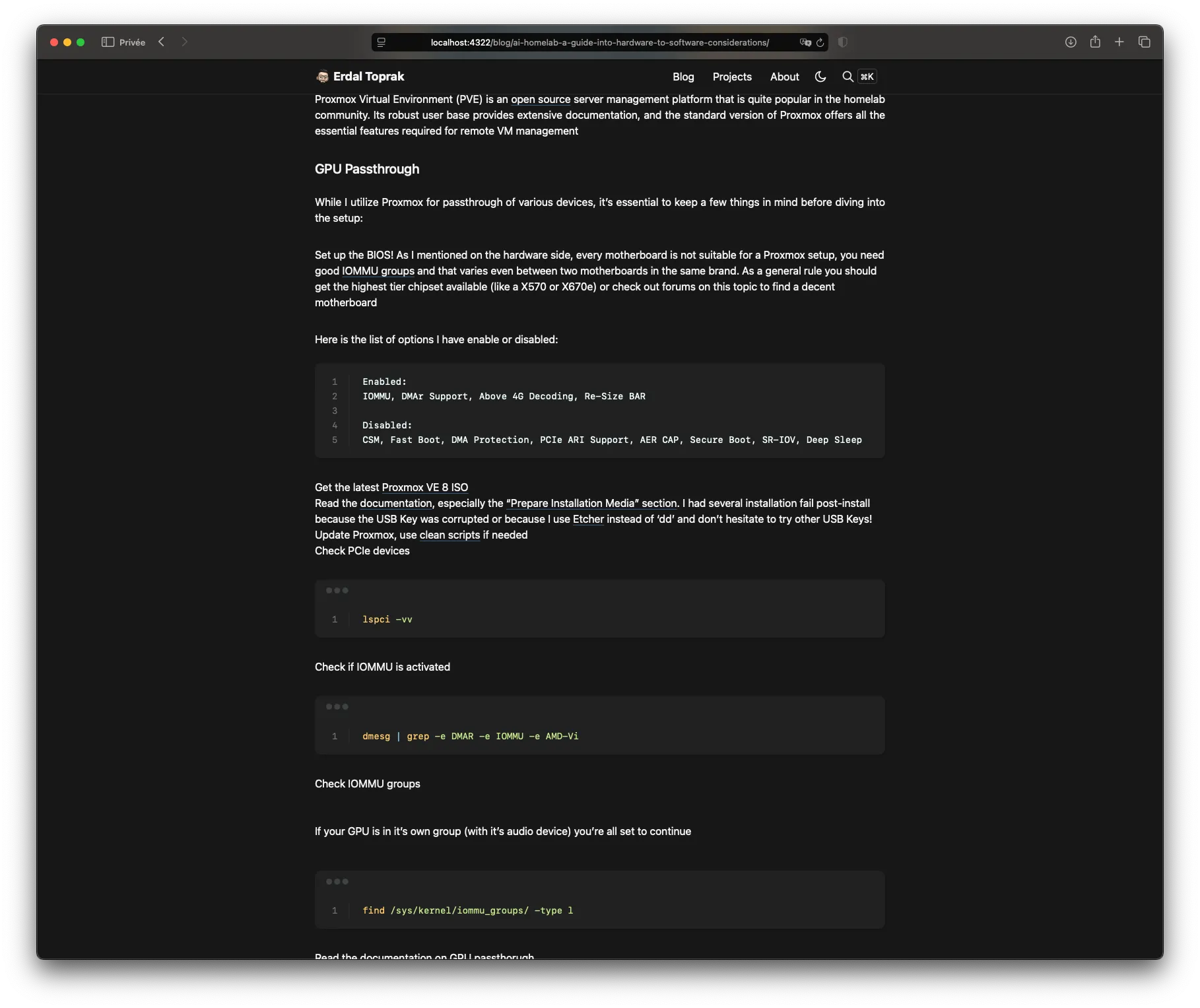Toggle dark mode with the moon icon

(x=820, y=77)
